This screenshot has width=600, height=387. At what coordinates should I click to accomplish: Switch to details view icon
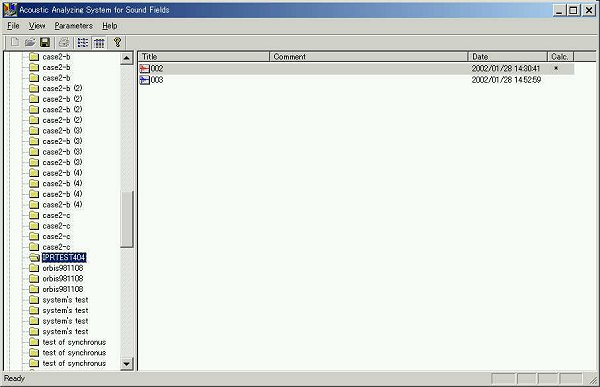pos(99,42)
